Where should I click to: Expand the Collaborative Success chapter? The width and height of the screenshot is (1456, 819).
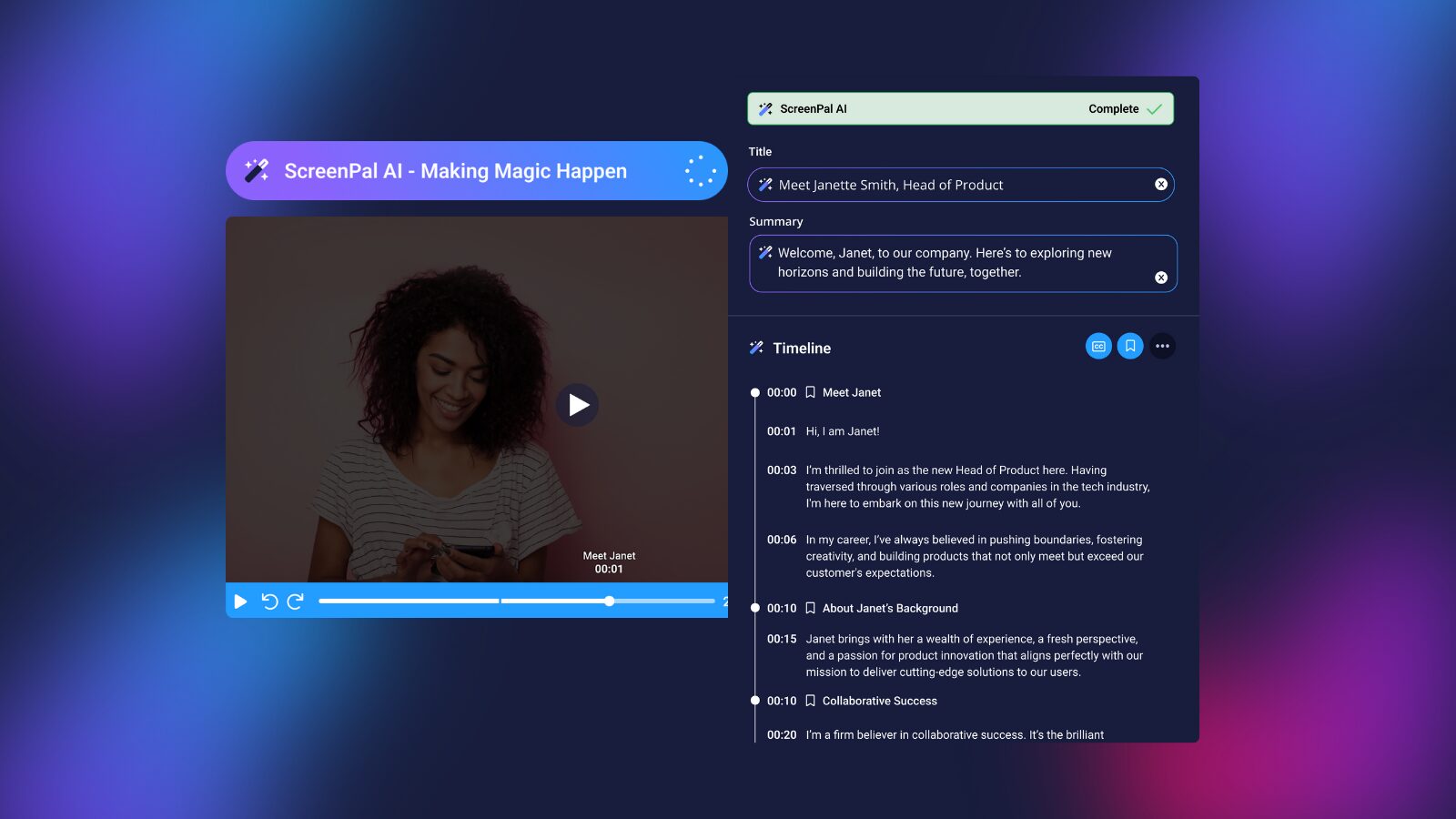click(879, 701)
